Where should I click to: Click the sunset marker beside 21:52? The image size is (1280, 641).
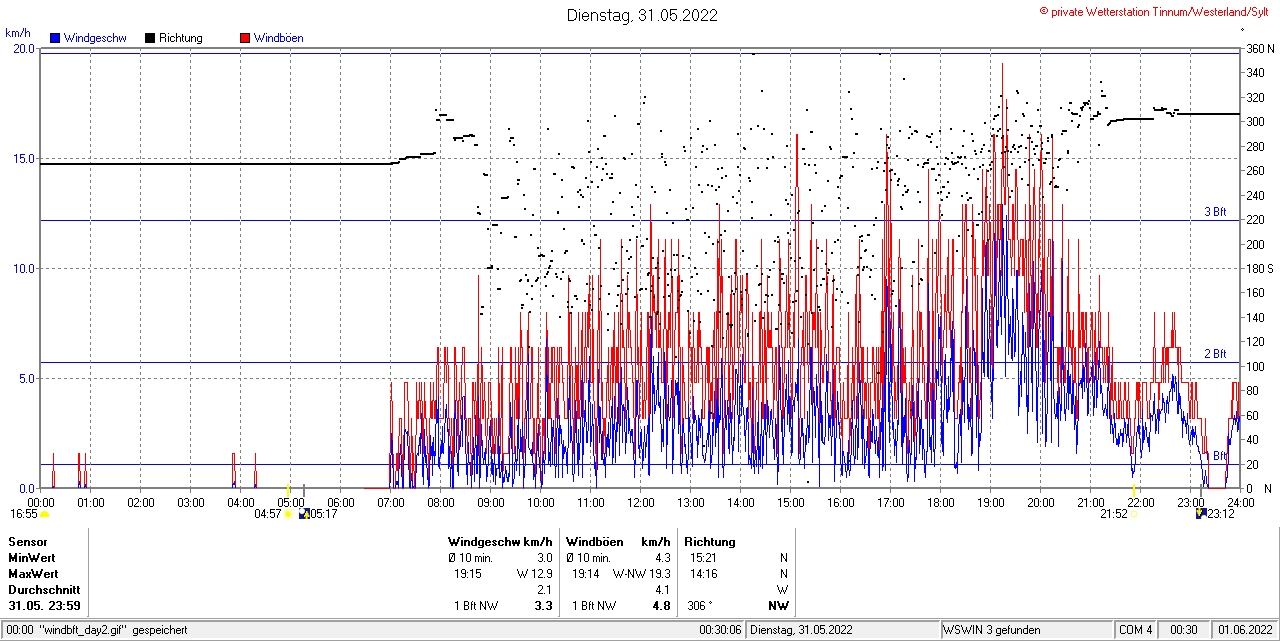click(x=1135, y=514)
